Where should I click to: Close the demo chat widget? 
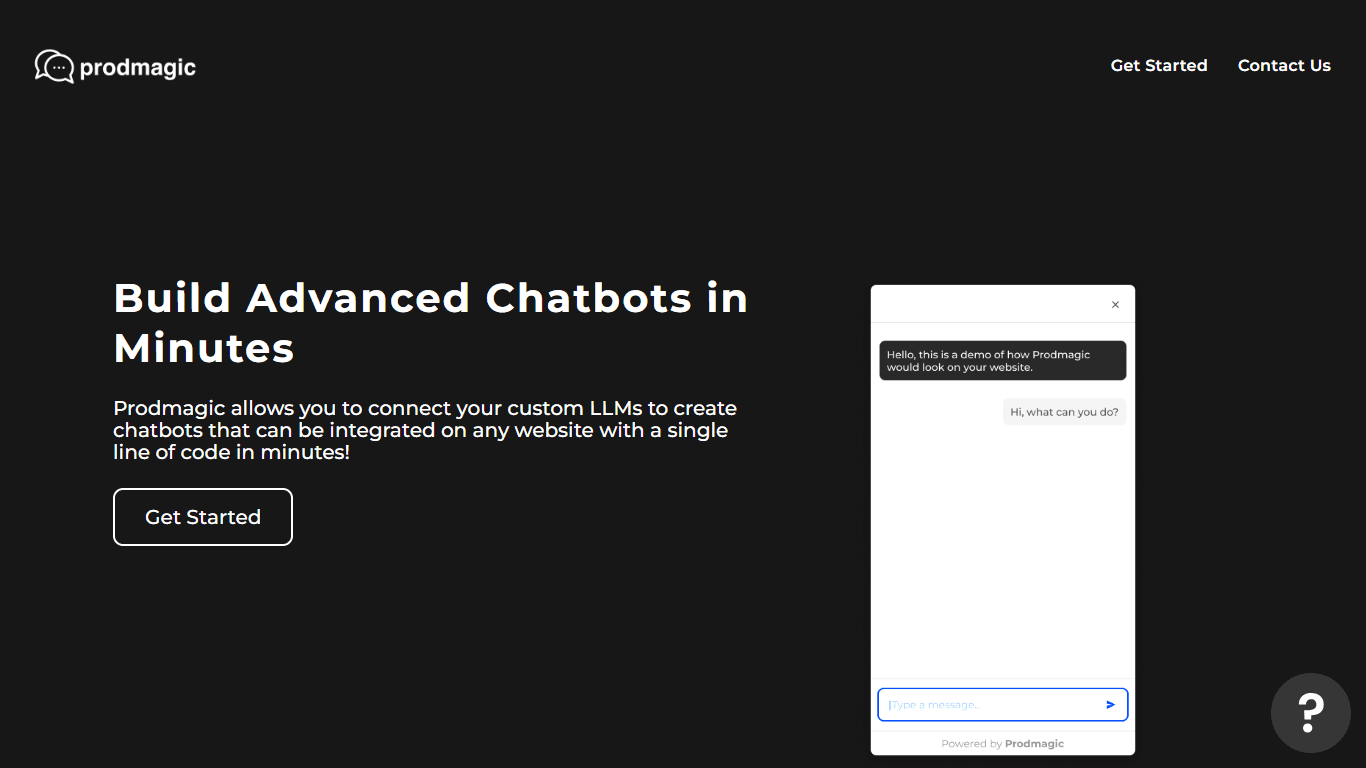(x=1115, y=305)
